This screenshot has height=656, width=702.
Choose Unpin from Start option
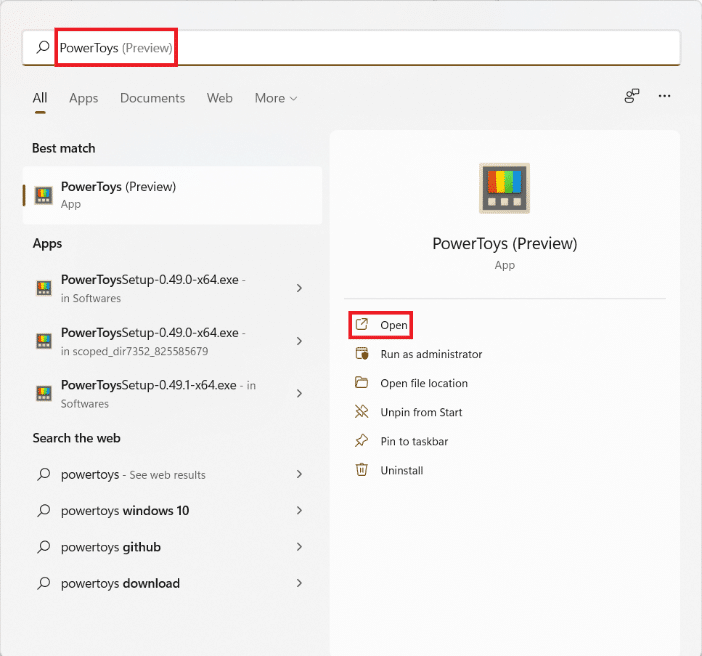coord(420,412)
